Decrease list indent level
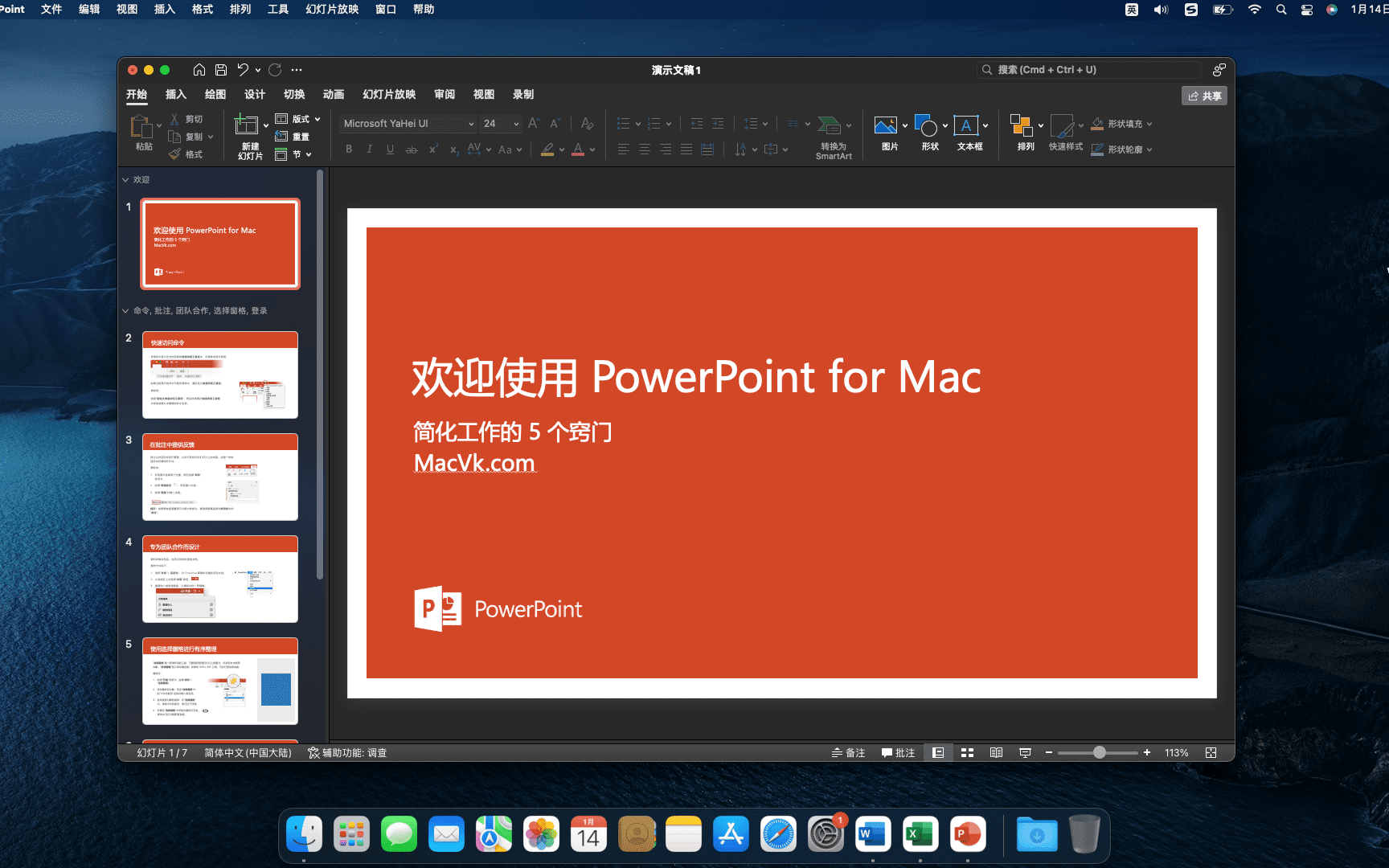The image size is (1389, 868). (x=697, y=124)
